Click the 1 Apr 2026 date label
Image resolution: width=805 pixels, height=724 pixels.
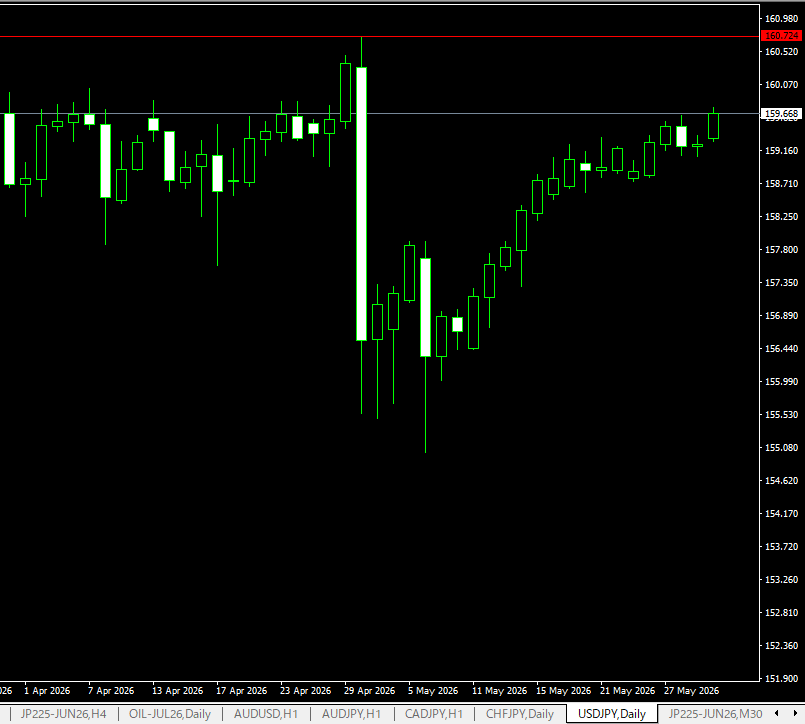pyautogui.click(x=47, y=691)
